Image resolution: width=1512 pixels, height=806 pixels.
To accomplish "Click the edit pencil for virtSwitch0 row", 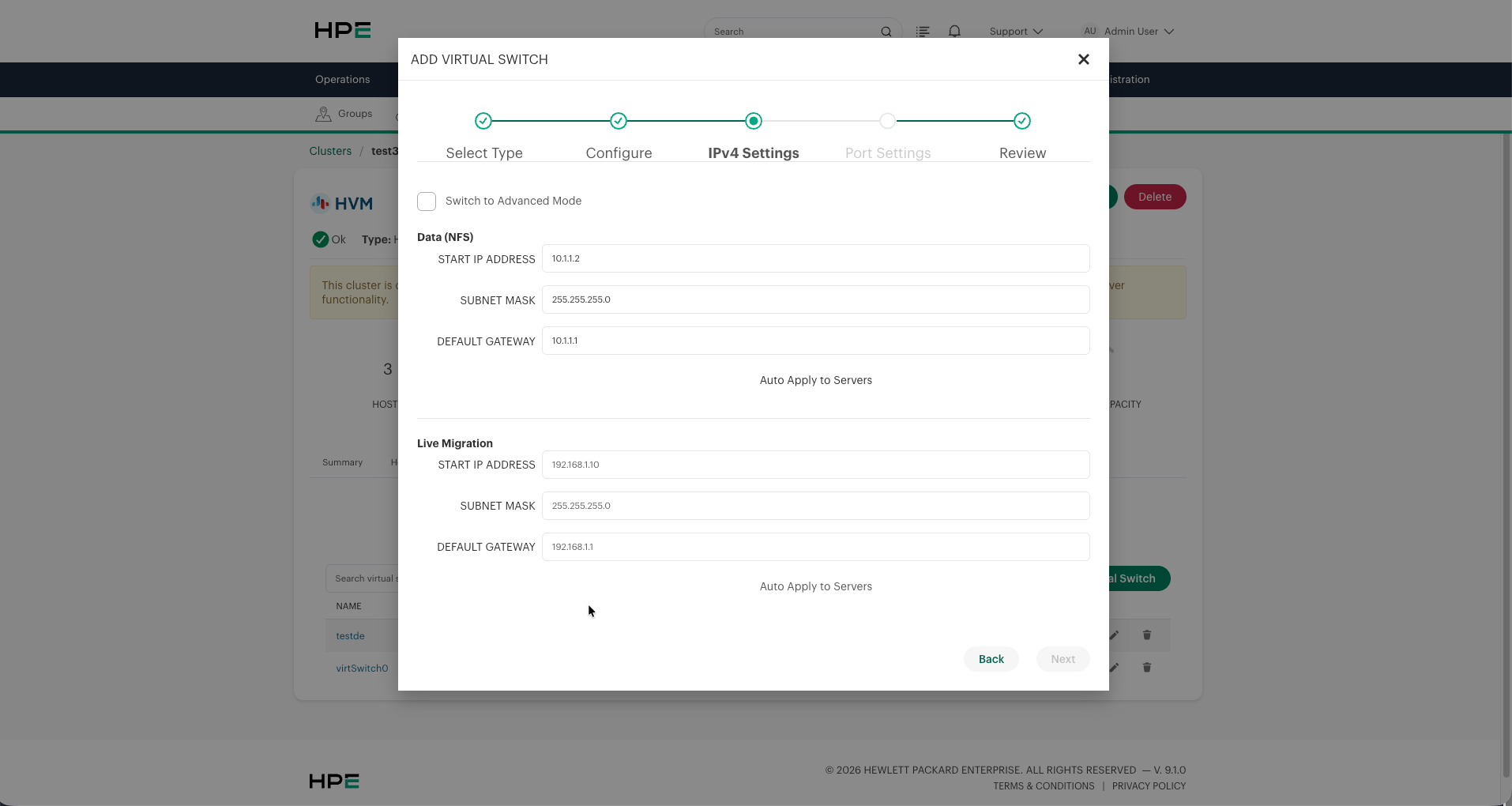I will pyautogui.click(x=1115, y=668).
